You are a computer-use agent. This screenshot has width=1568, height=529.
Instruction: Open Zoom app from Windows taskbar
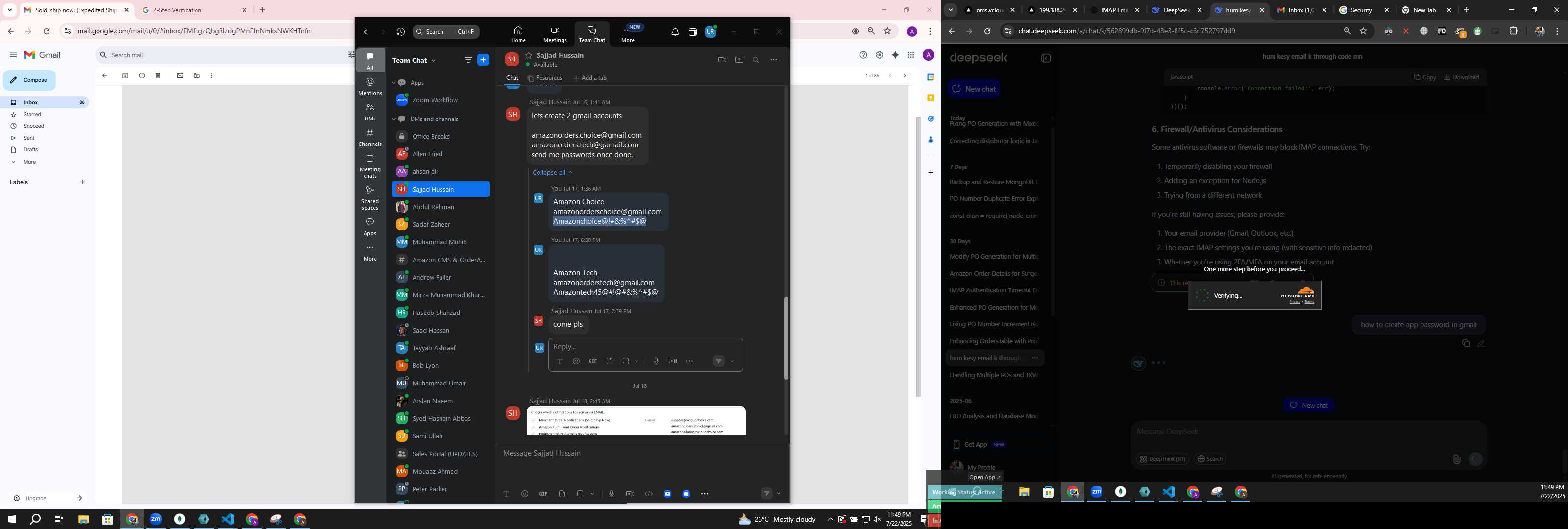tap(156, 519)
